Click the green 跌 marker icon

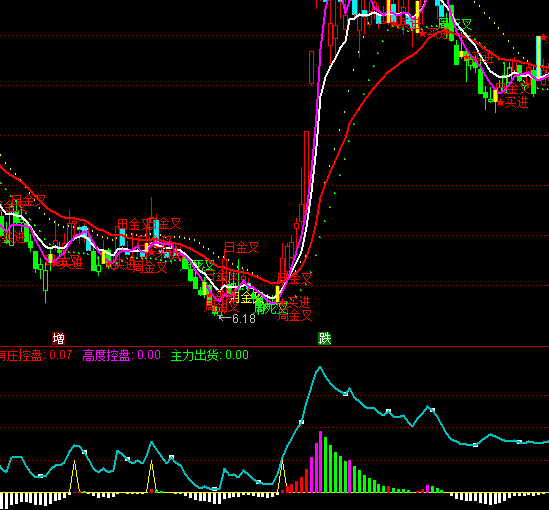coord(325,338)
